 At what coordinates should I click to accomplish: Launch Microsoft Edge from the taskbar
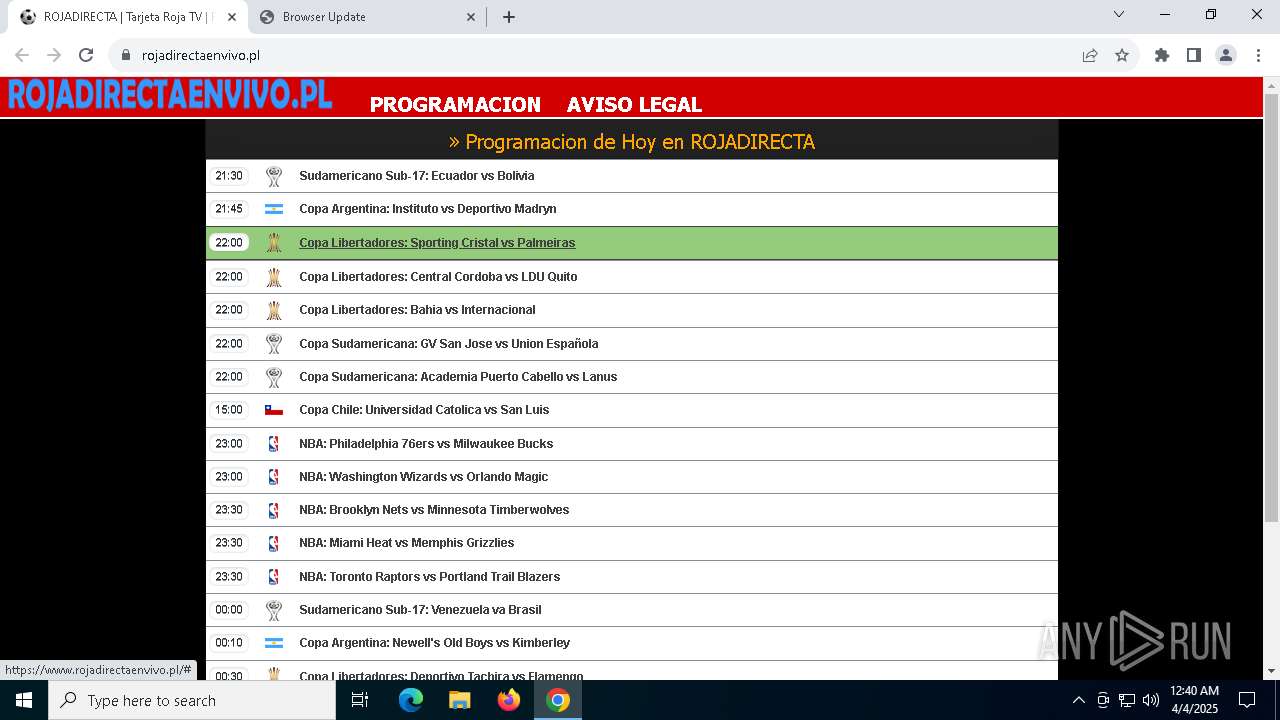coord(411,700)
